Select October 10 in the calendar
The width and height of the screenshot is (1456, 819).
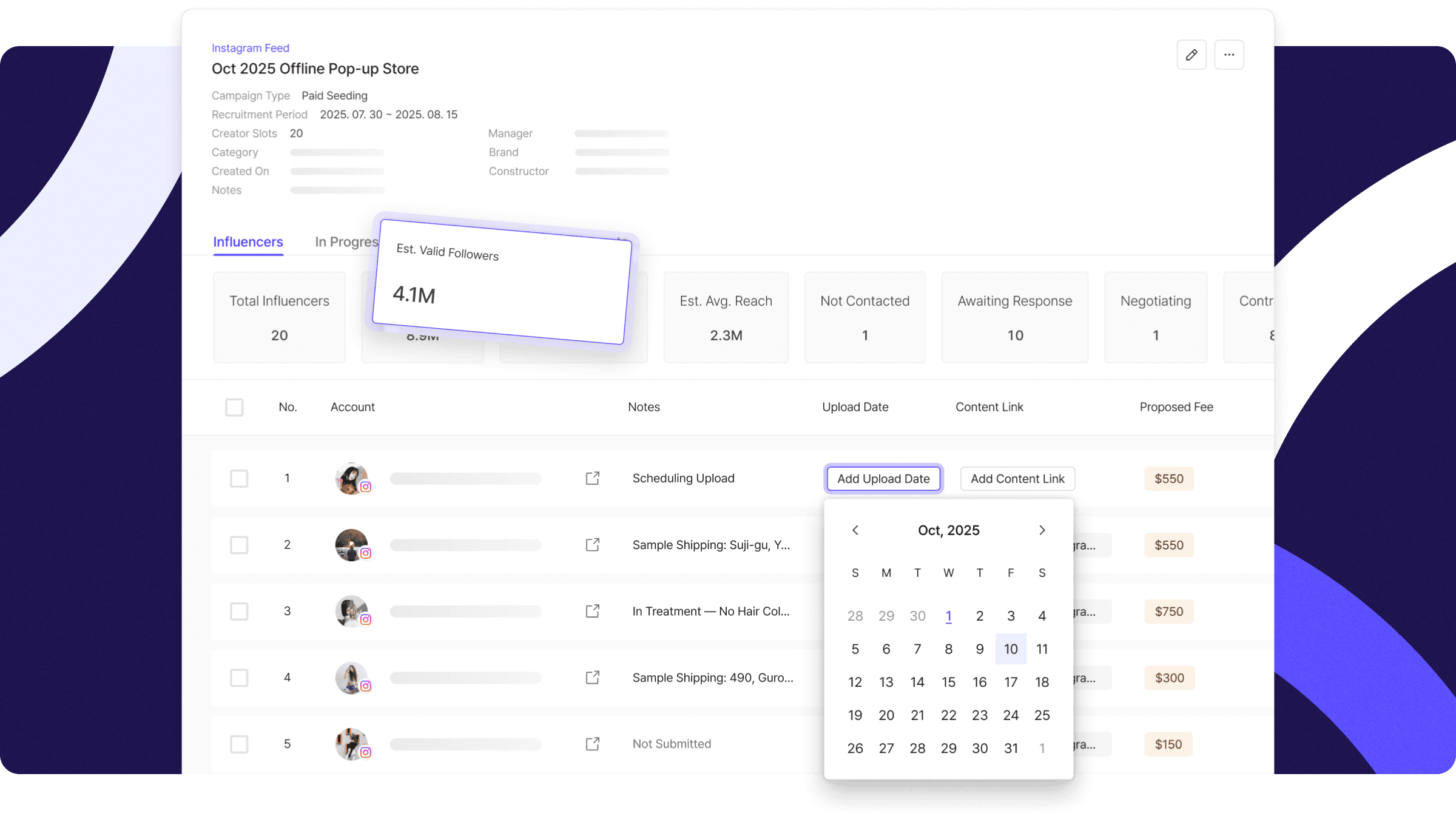(x=1011, y=649)
